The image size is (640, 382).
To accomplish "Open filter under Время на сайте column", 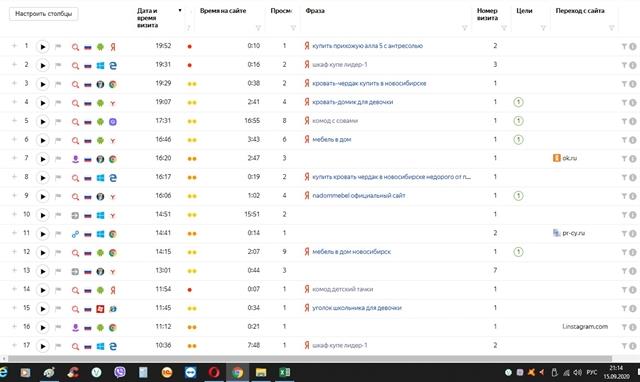I will pos(258,28).
